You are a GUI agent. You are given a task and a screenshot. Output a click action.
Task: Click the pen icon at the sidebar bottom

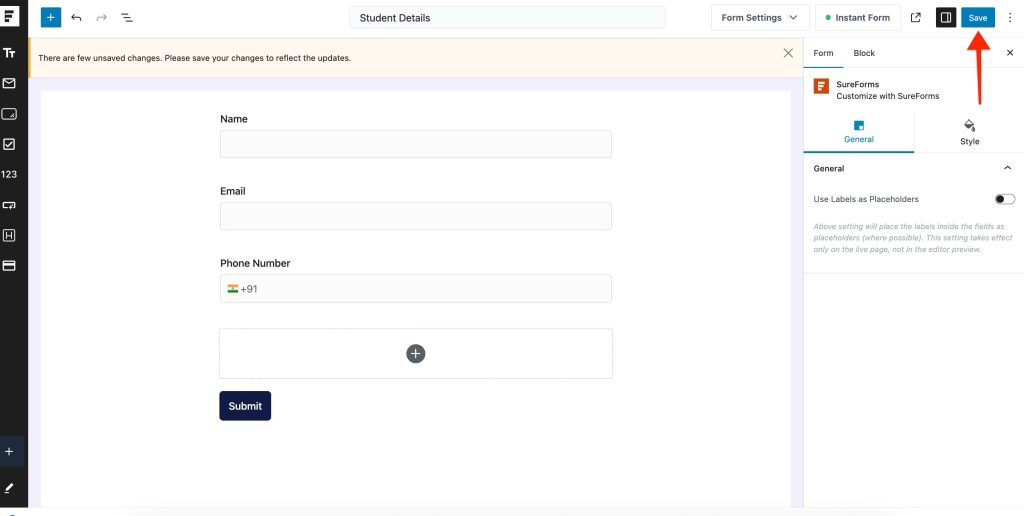[x=9, y=488]
